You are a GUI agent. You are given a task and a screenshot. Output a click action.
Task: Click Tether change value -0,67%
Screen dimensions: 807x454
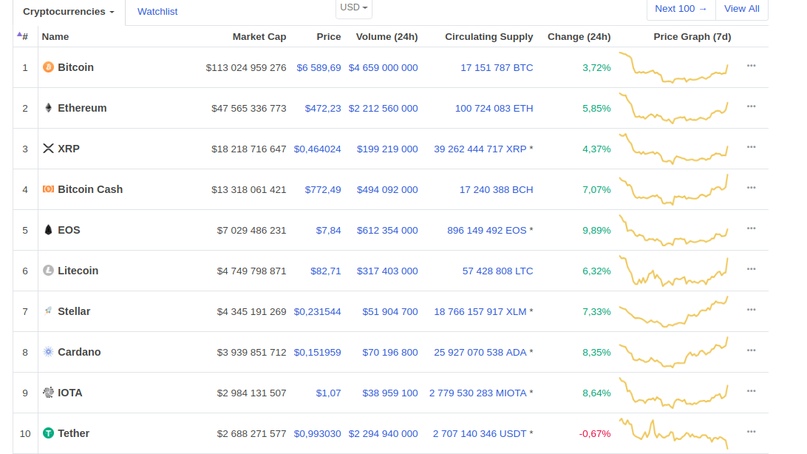pos(595,433)
